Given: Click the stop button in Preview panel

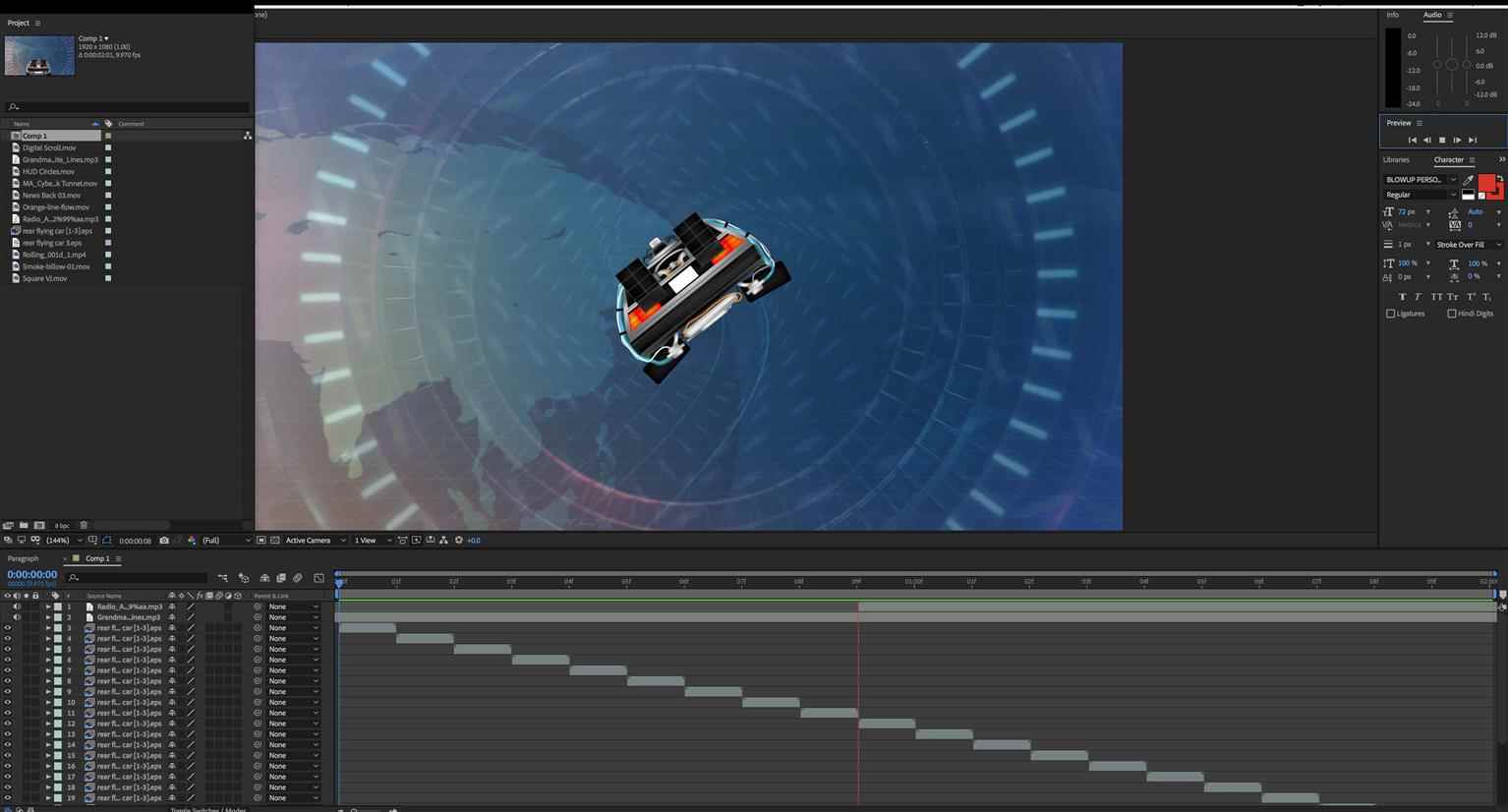Looking at the screenshot, I should (1442, 140).
